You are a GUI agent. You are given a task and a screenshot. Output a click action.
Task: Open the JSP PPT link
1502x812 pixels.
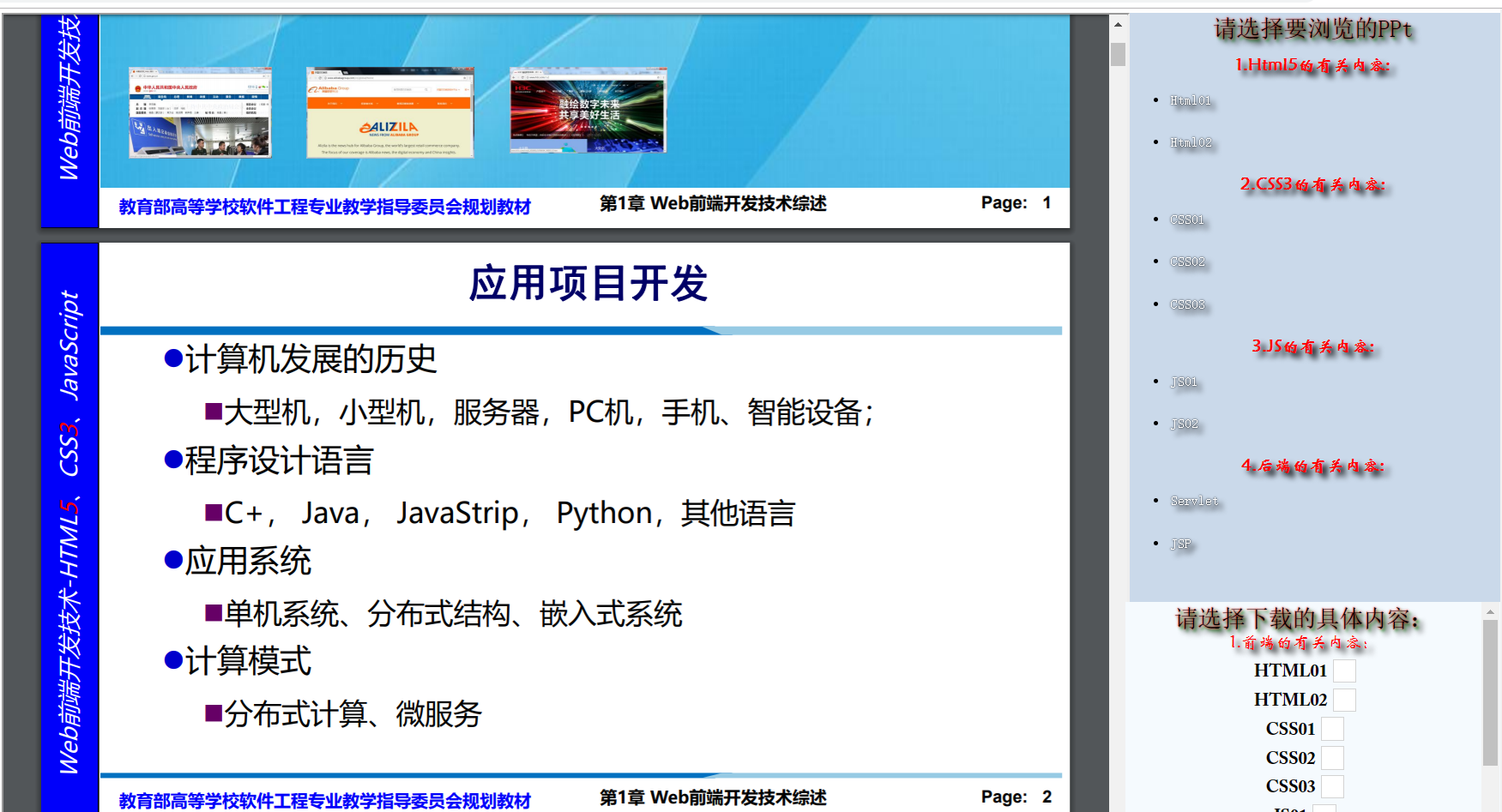click(1180, 544)
